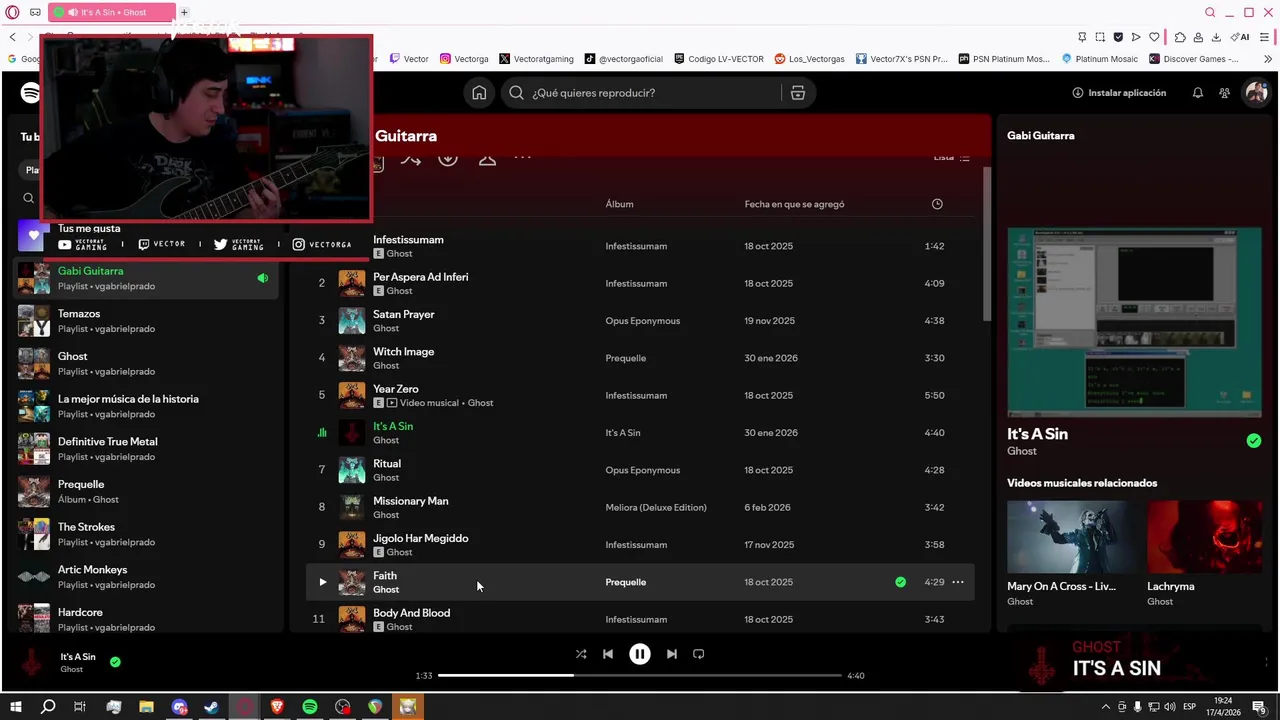Open Lista view options dropdown

pyautogui.click(x=951, y=158)
